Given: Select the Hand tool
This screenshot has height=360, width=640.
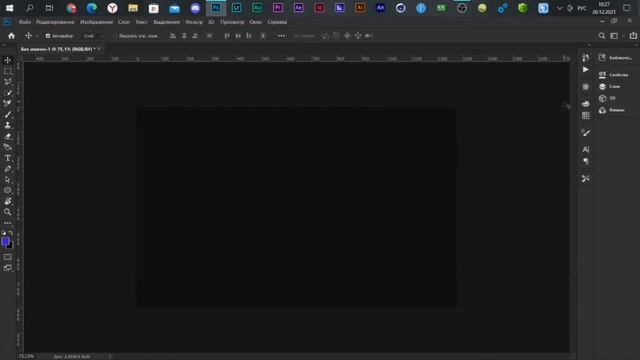Looking at the screenshot, I should 7,201.
